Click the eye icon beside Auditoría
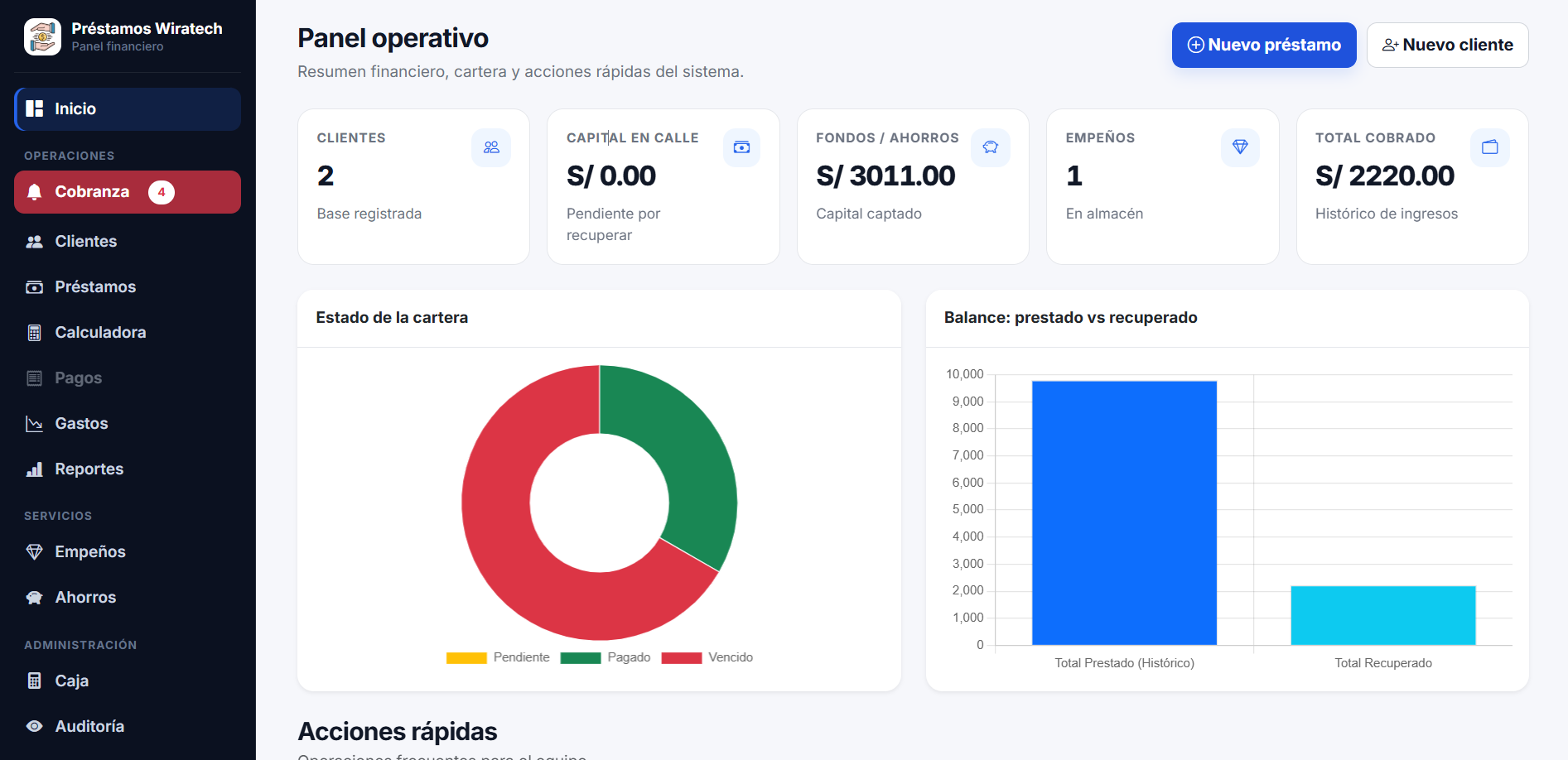Screen dimensions: 1568x760 [x=35, y=726]
